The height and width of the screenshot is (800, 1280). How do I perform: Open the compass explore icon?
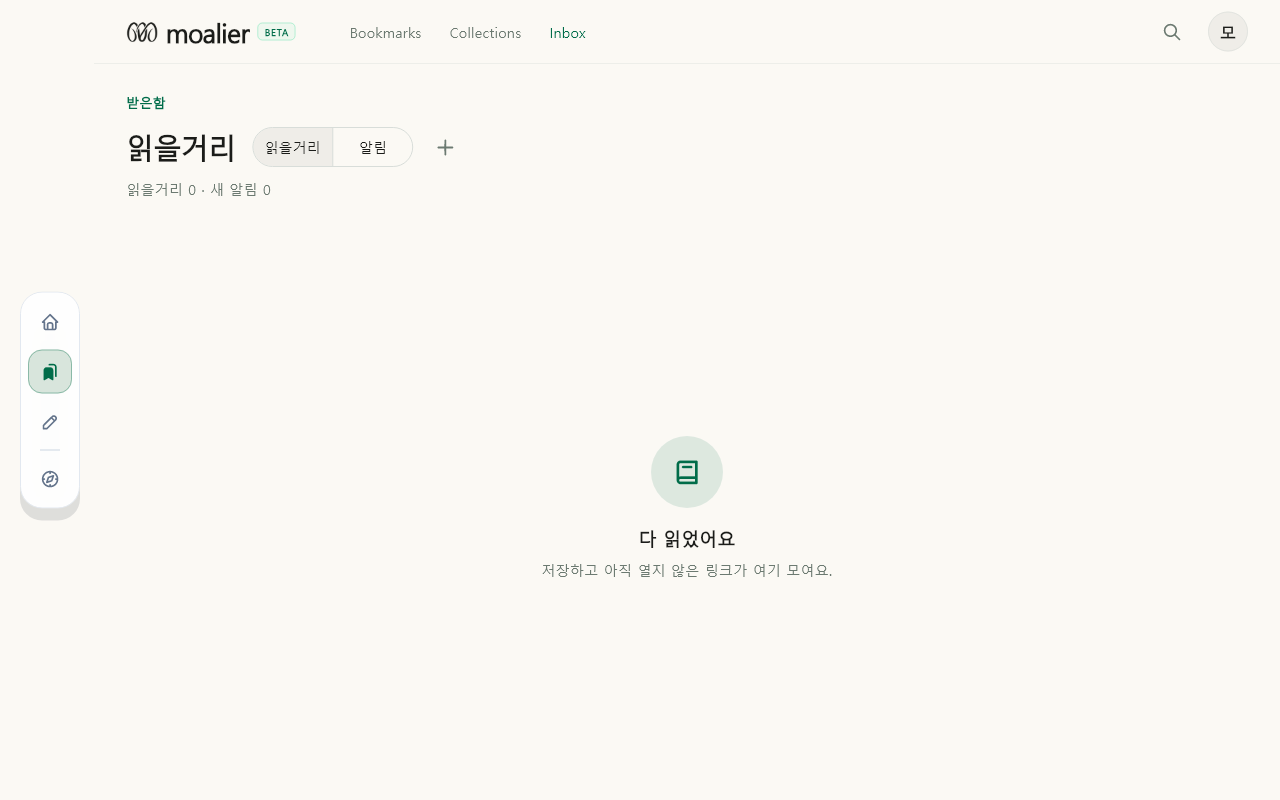click(50, 479)
